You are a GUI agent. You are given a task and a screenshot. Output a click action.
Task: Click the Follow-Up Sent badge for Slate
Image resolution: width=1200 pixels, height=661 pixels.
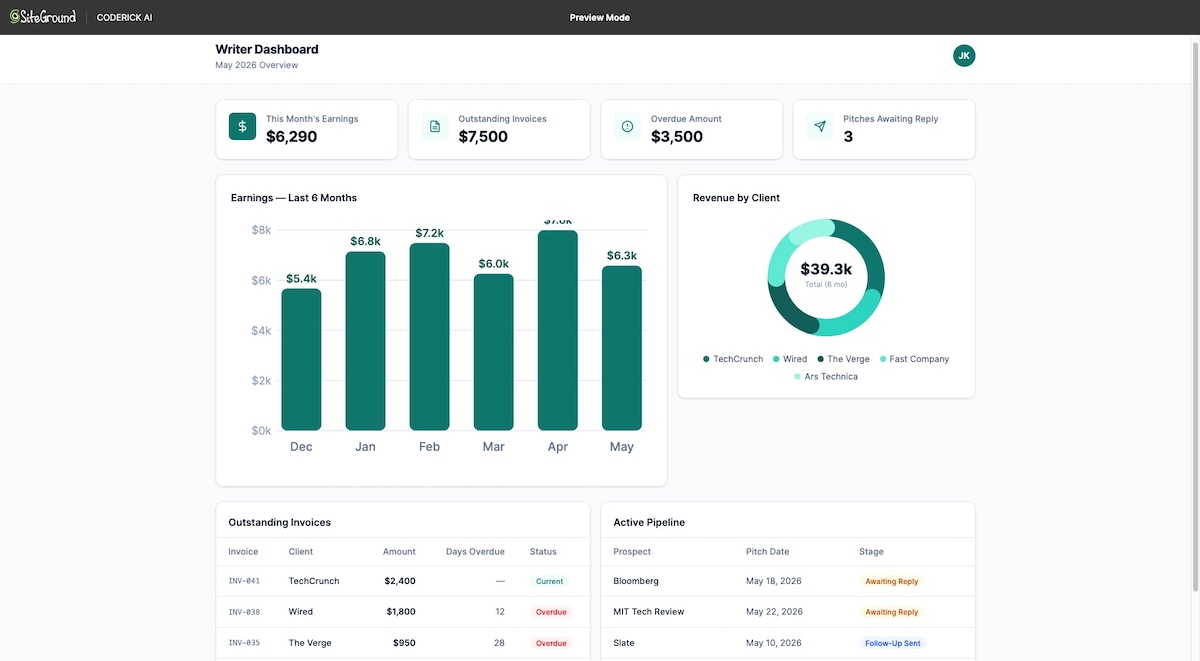(892, 643)
